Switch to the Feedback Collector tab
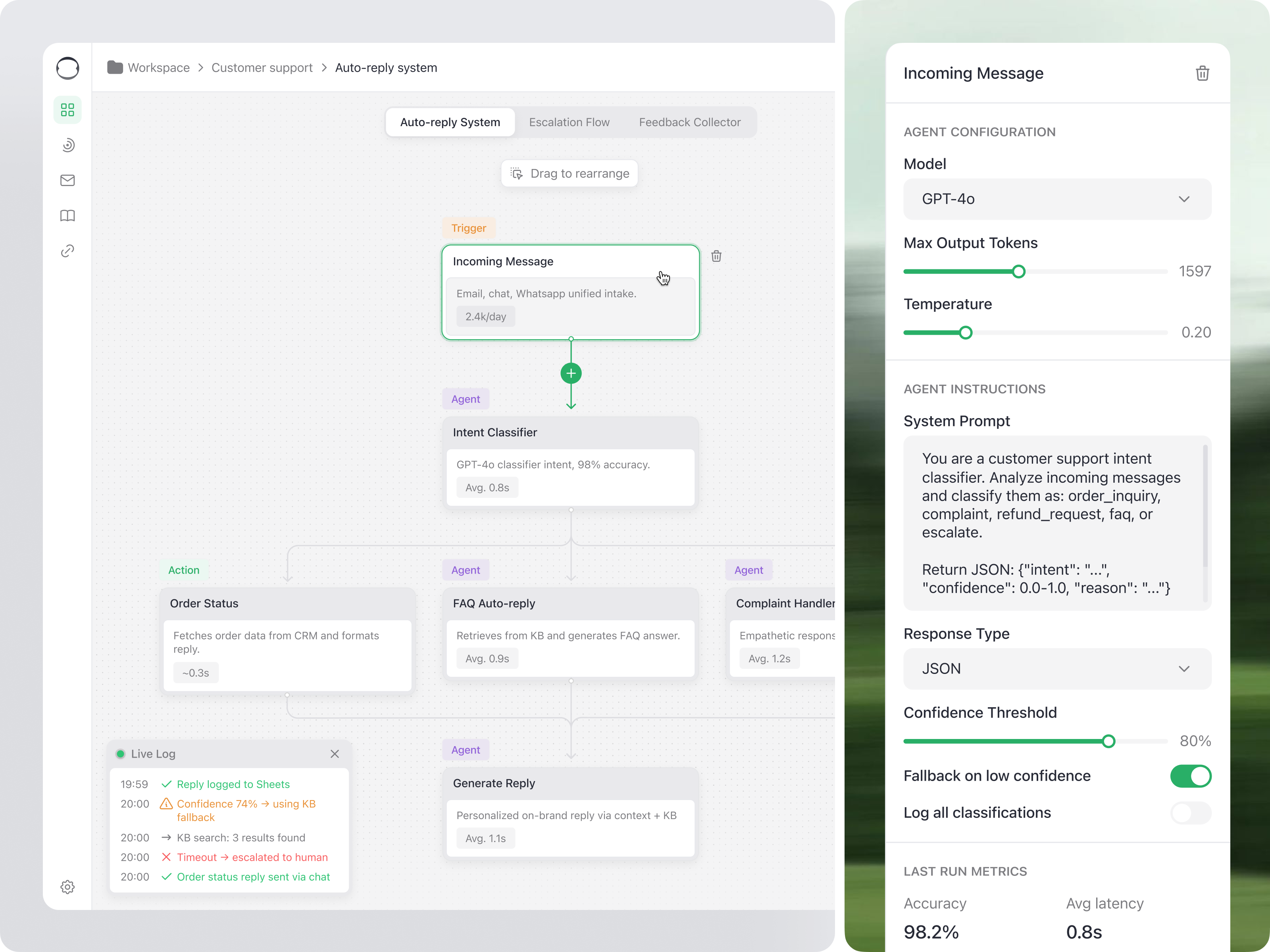Image resolution: width=1270 pixels, height=952 pixels. click(689, 122)
